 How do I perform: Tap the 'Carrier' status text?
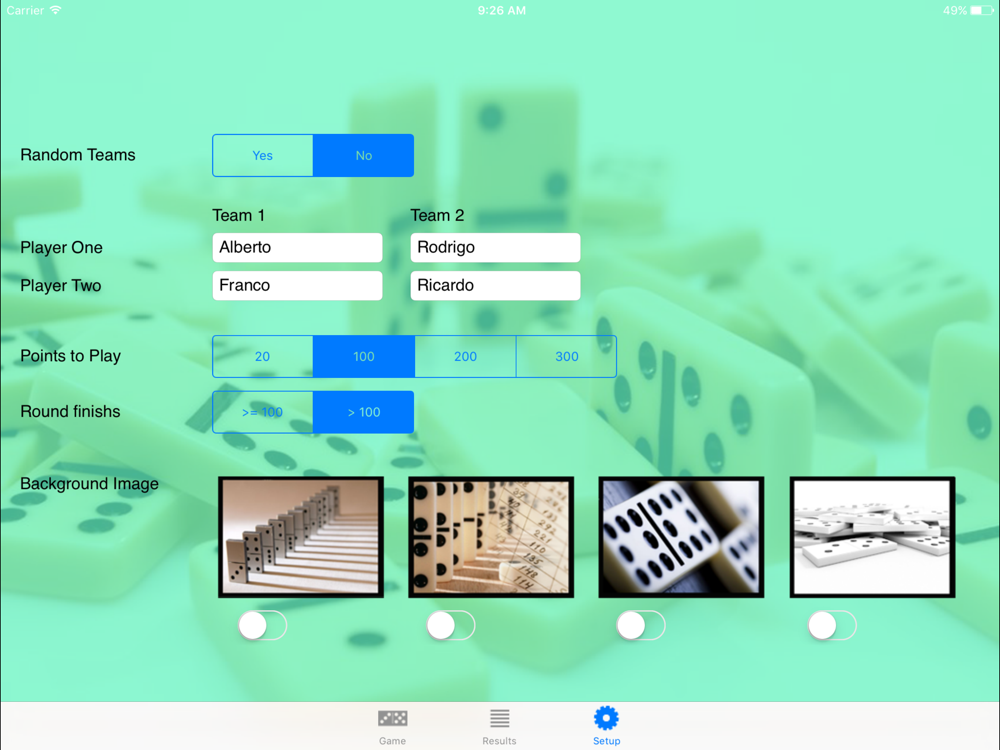pyautogui.click(x=26, y=10)
